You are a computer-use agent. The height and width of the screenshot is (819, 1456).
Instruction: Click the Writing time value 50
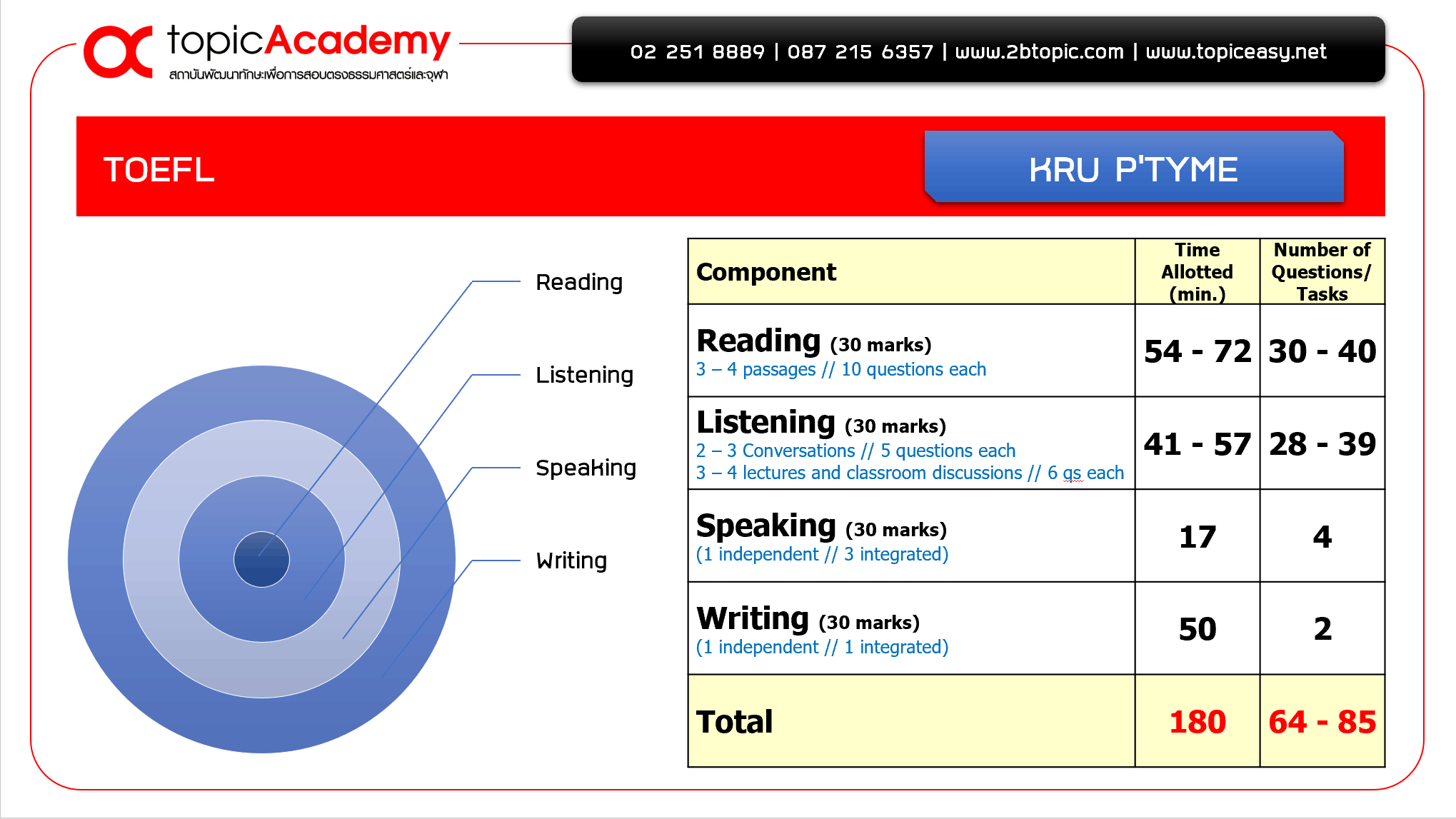tap(1198, 629)
